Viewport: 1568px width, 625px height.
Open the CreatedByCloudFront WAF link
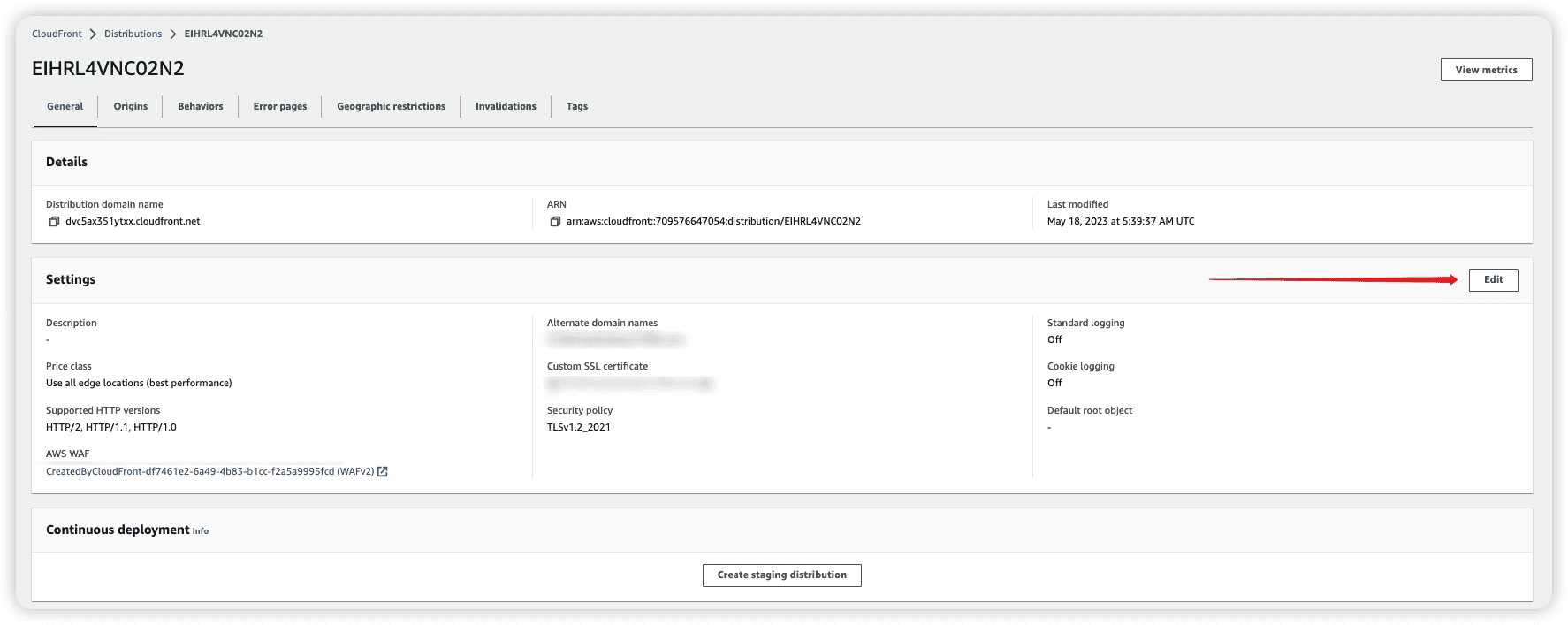pyautogui.click(x=210, y=472)
